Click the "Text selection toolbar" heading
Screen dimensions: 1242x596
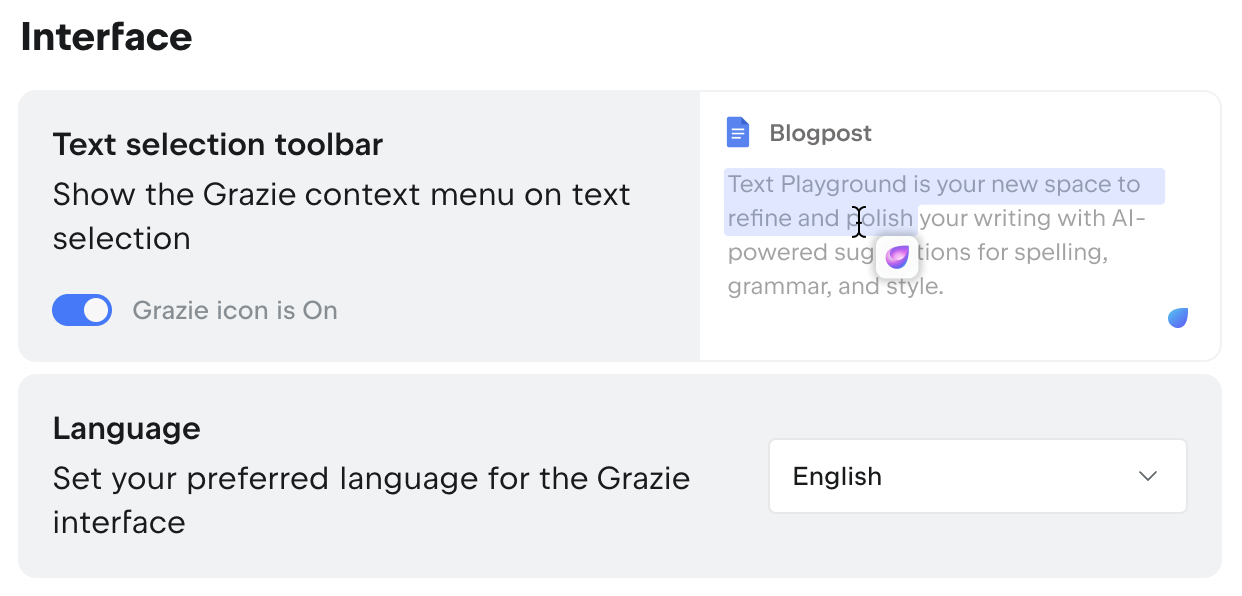[217, 144]
